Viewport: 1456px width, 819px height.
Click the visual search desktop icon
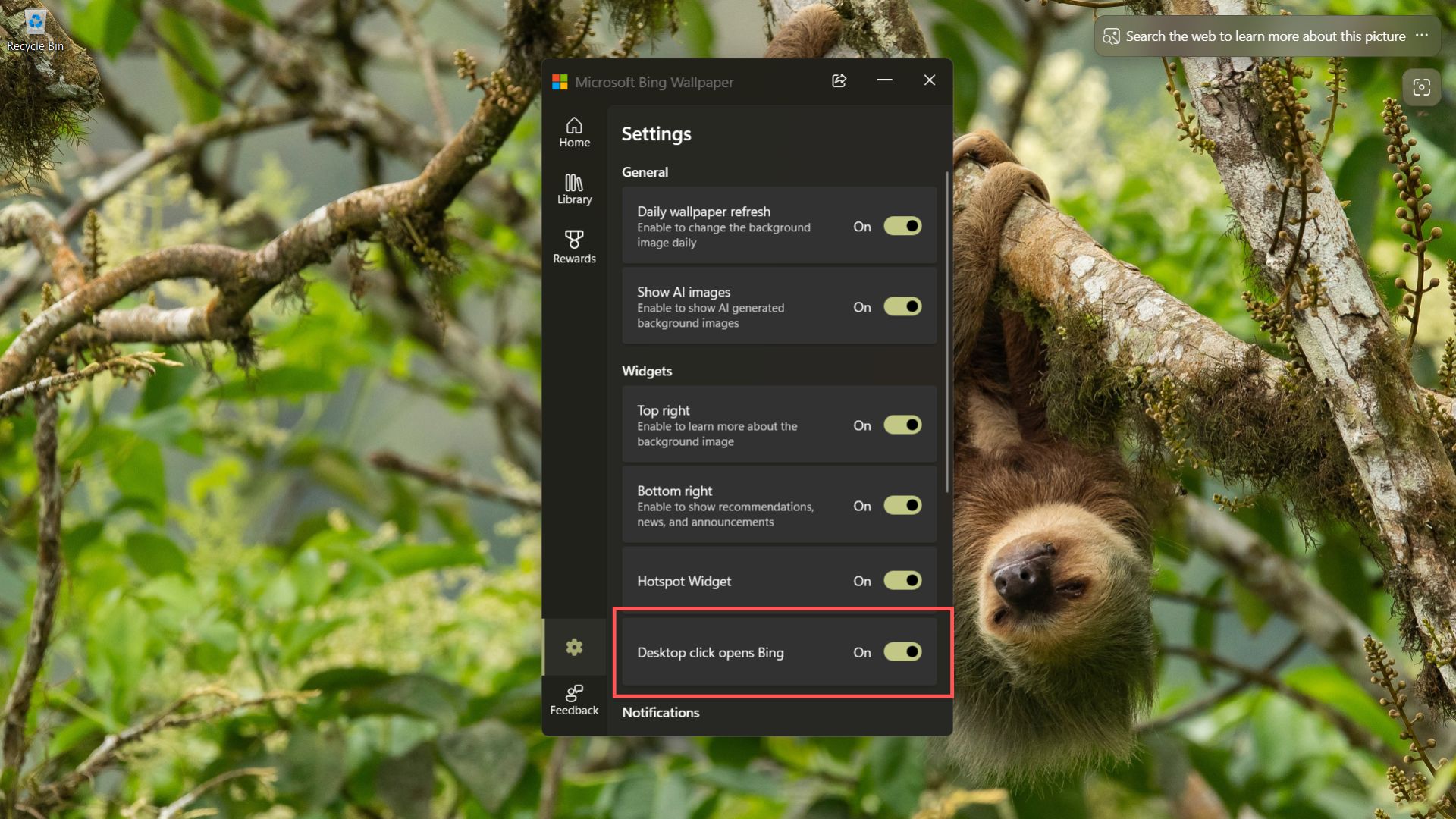1421,87
